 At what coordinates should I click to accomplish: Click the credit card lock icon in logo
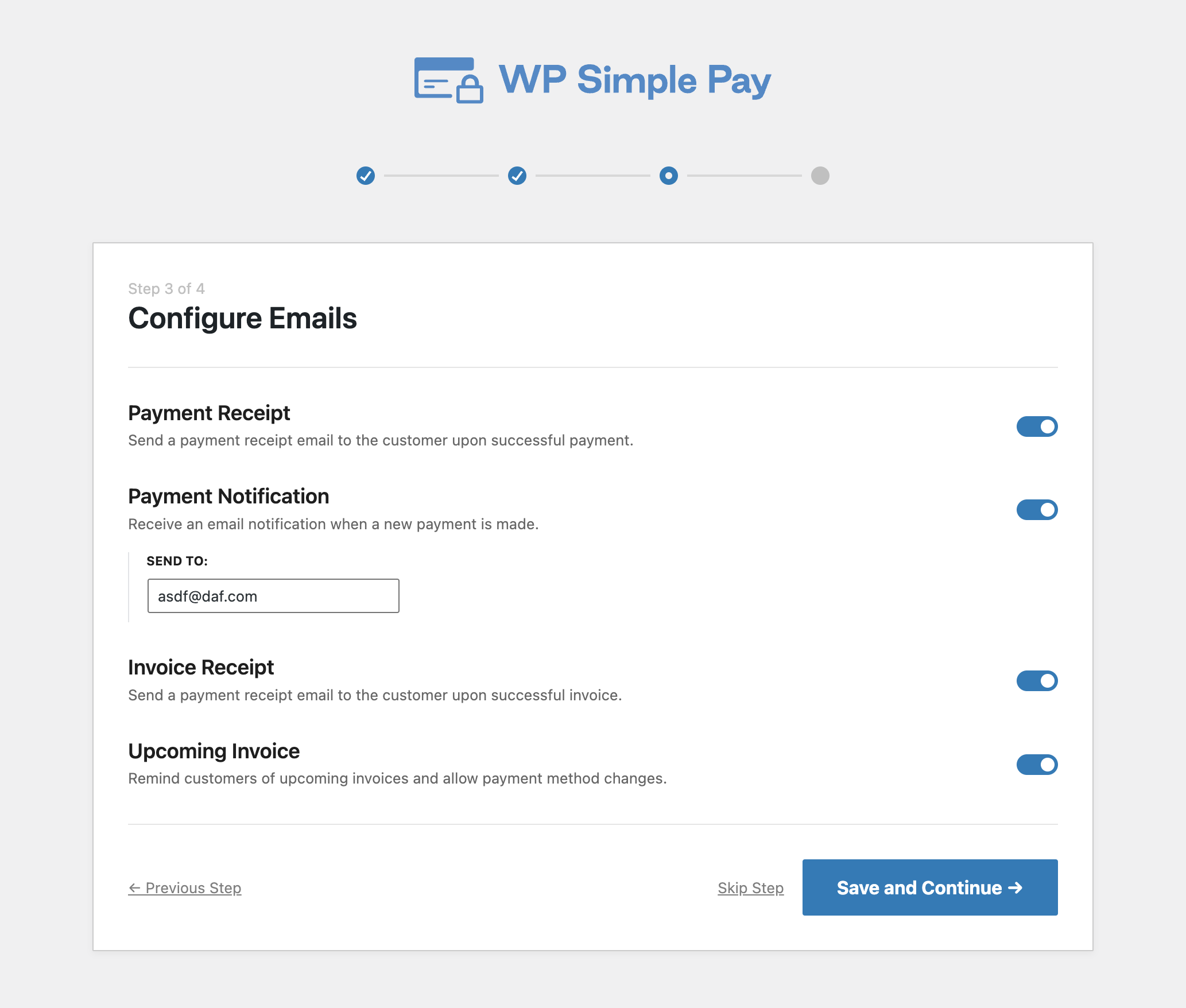pyautogui.click(x=471, y=89)
